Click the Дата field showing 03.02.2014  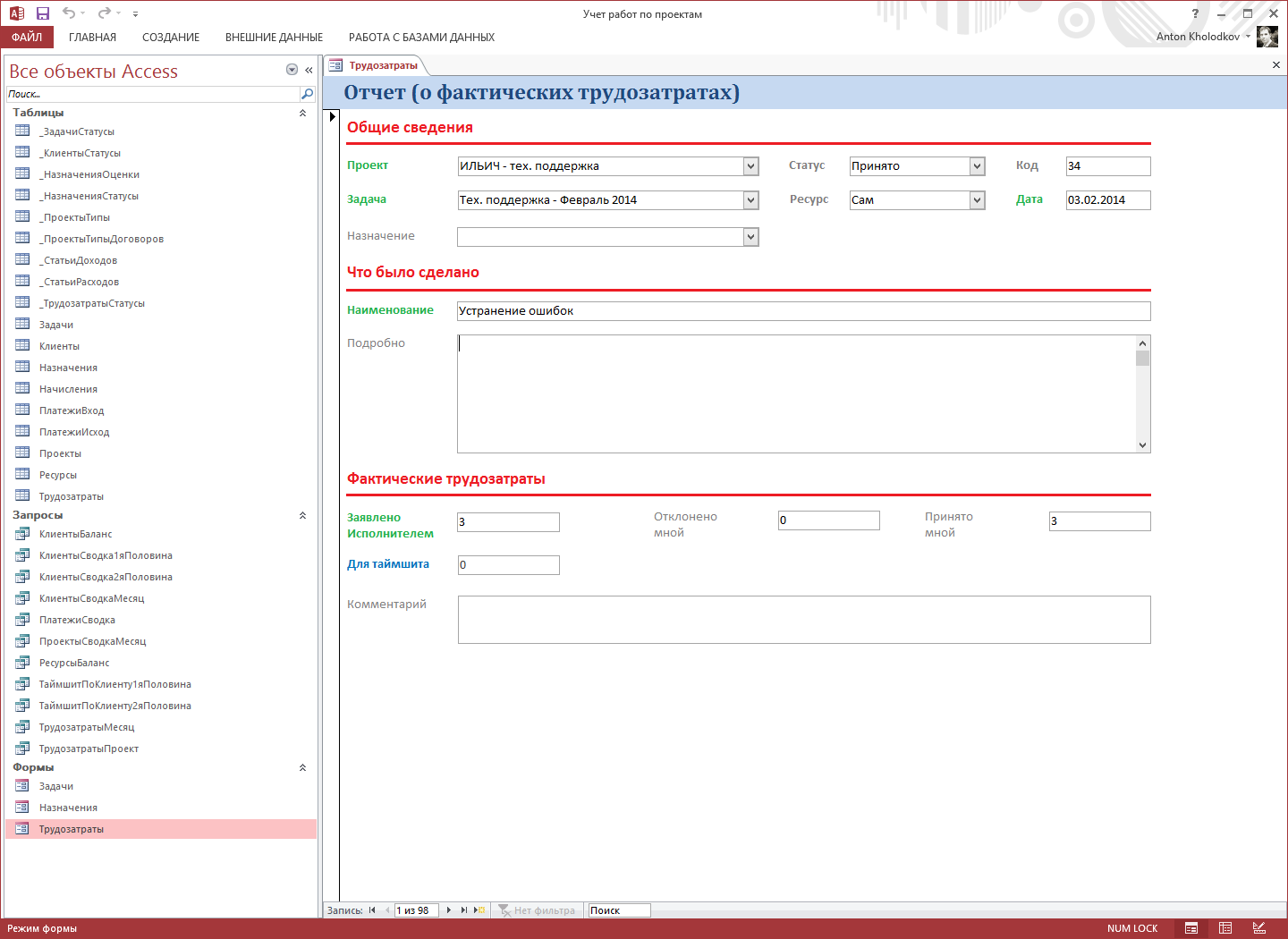tap(1108, 200)
